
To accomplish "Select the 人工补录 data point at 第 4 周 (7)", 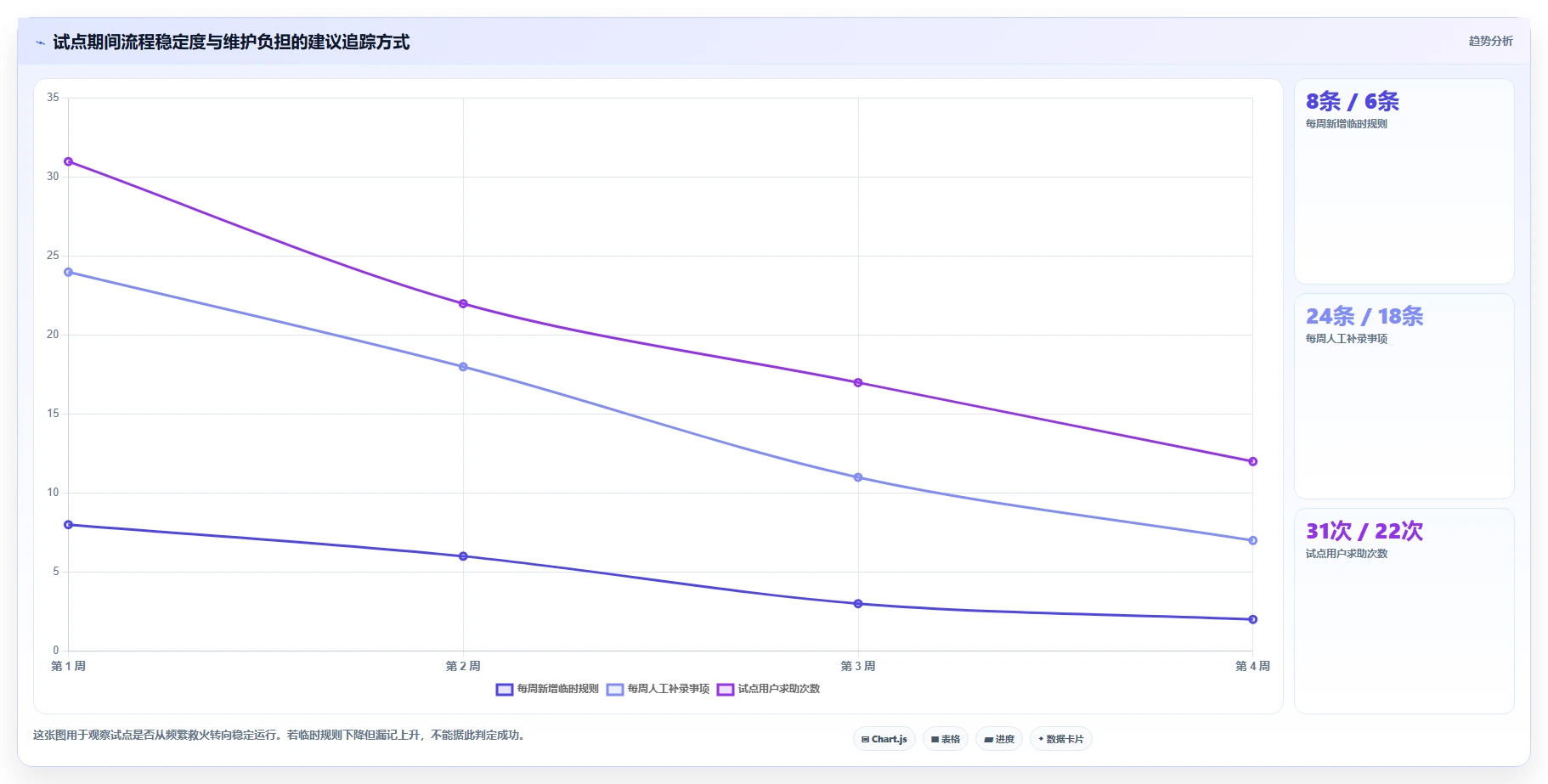I will point(1252,540).
